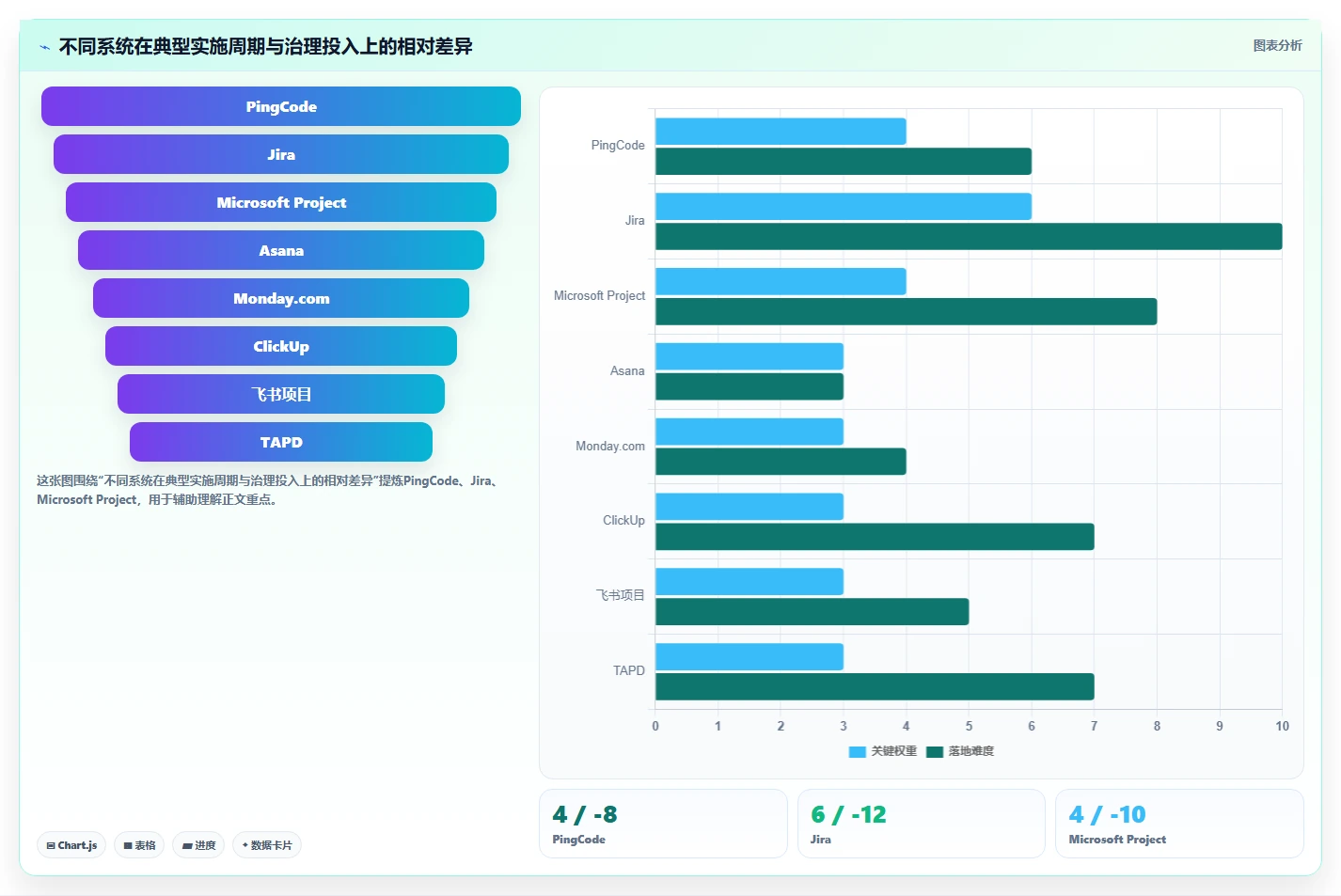
Task: Click 飞书项目's blue bar
Action: point(749,582)
